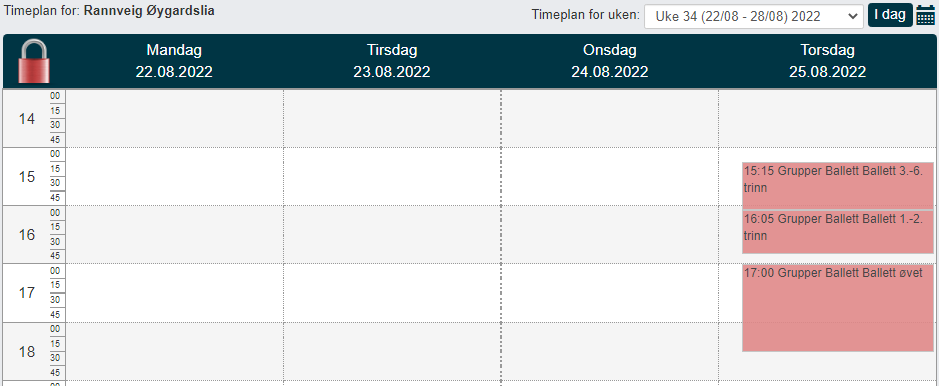Click the hour 18 row label
Image resolution: width=939 pixels, height=386 pixels.
tap(27, 351)
